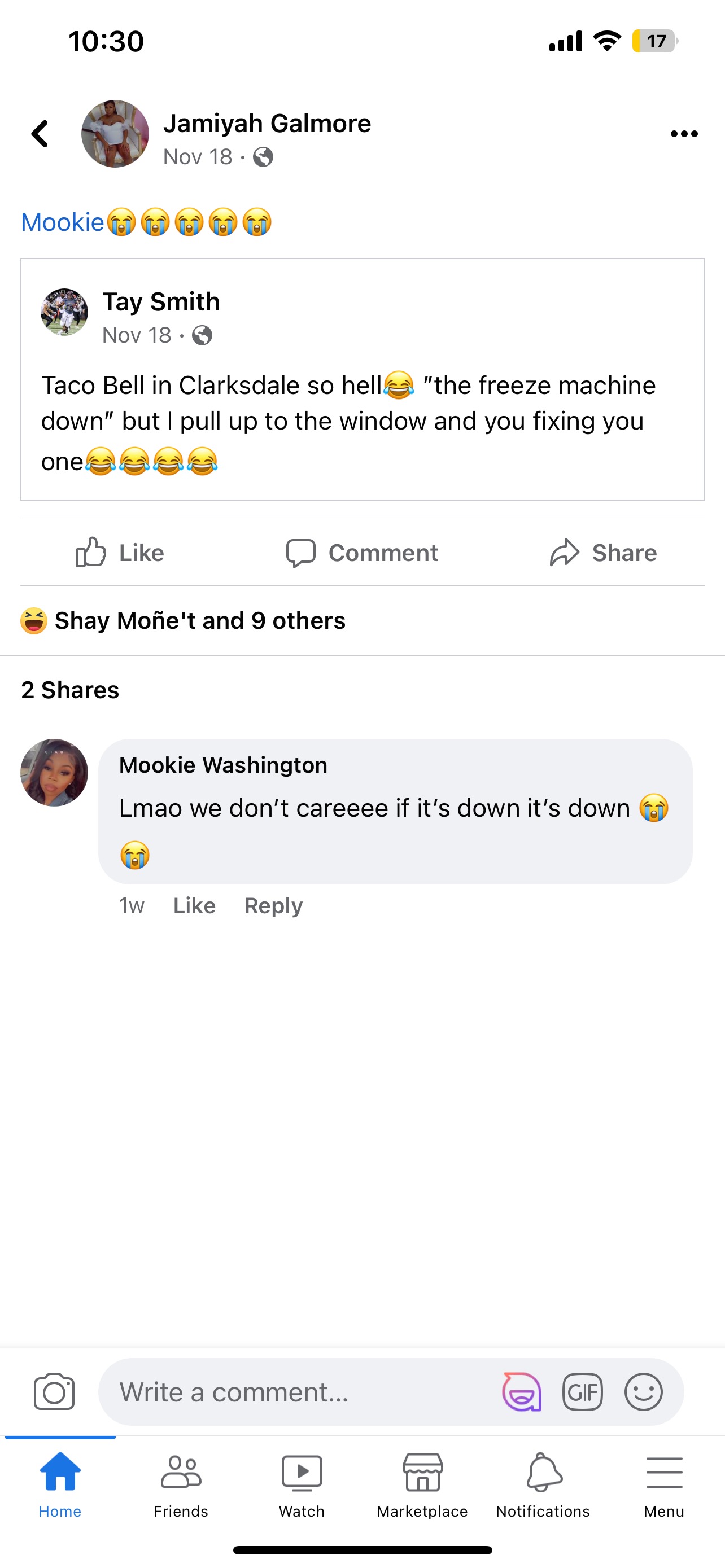
Task: Like the post with thumbs-up
Action: pyautogui.click(x=120, y=553)
